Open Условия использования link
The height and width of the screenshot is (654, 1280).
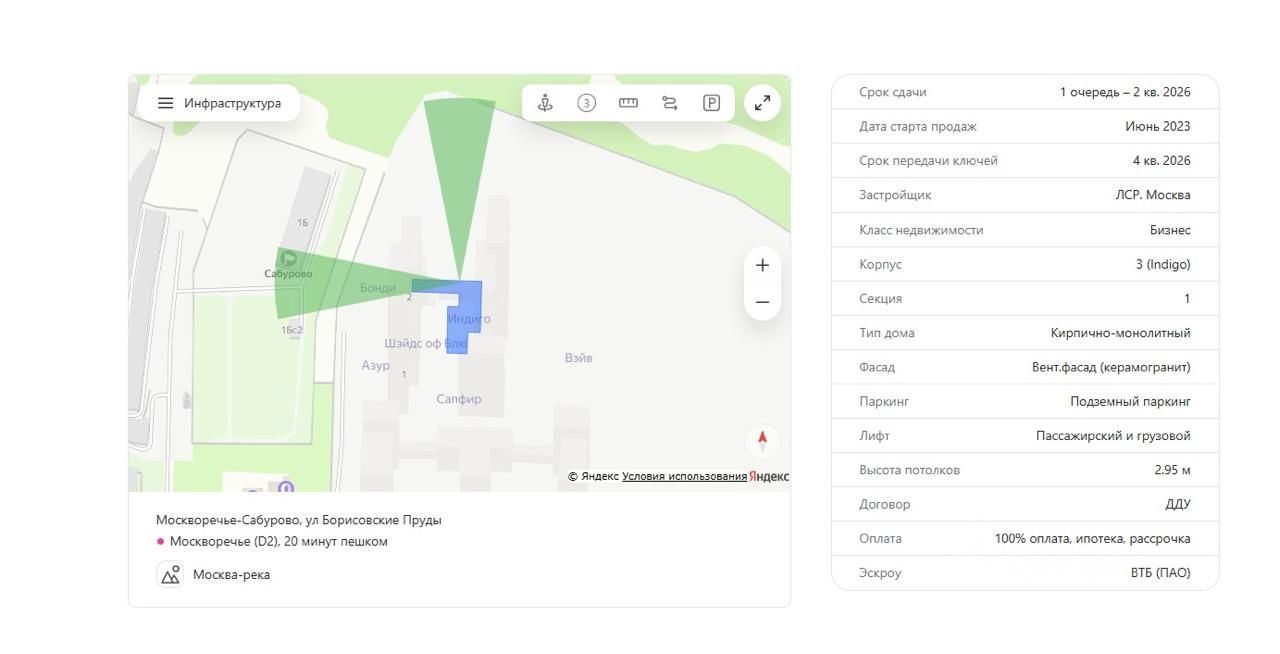(x=684, y=476)
